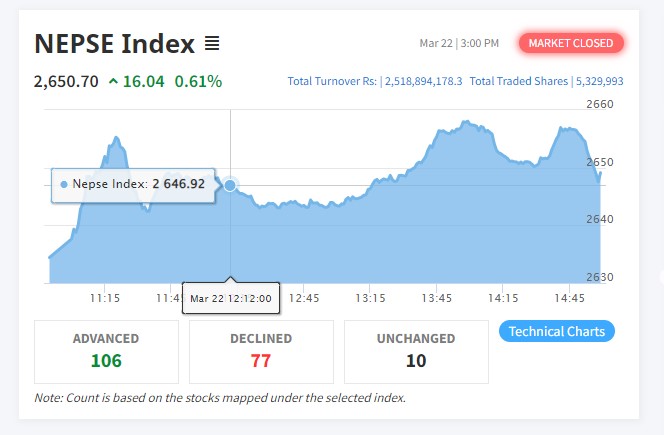This screenshot has width=664, height=435.
Task: Click the NEPSE Index heading
Action: tap(114, 43)
